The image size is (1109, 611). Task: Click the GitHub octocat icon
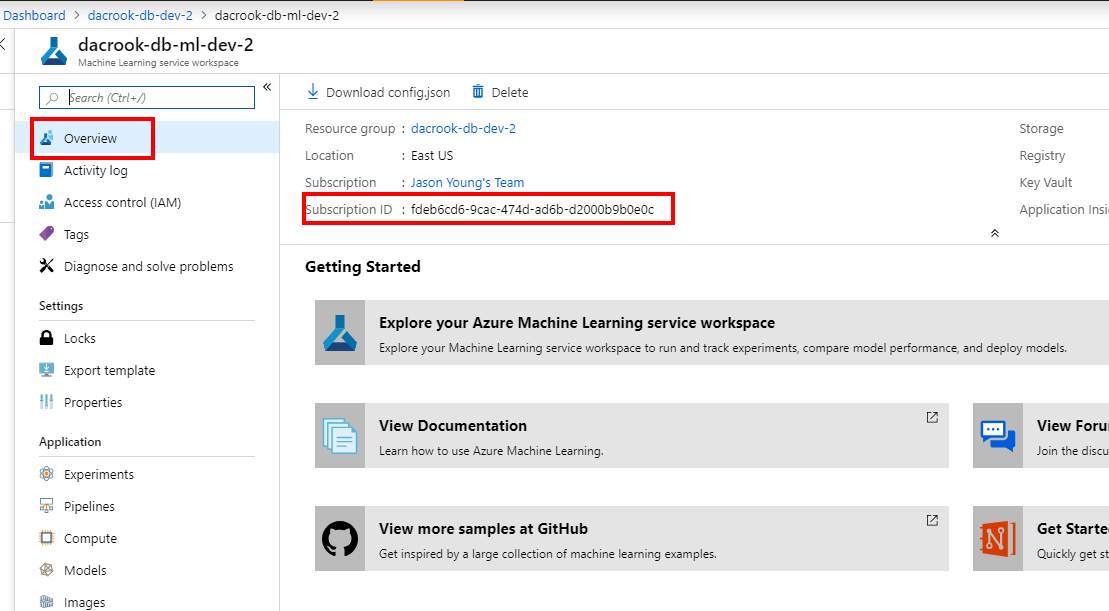340,538
